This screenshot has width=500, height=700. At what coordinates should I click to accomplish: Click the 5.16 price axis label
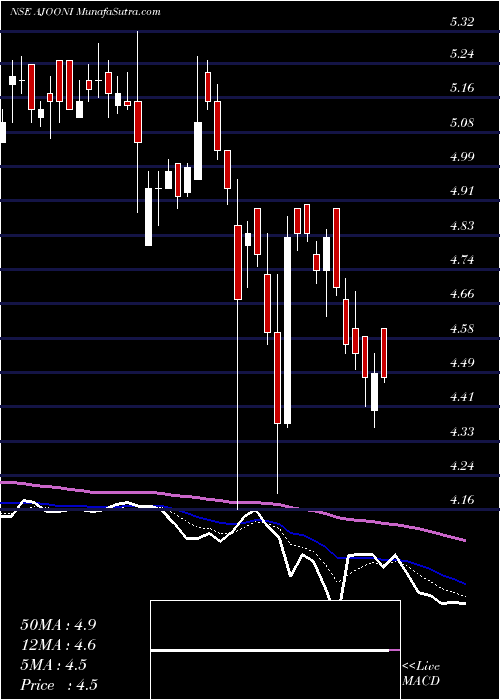461,88
